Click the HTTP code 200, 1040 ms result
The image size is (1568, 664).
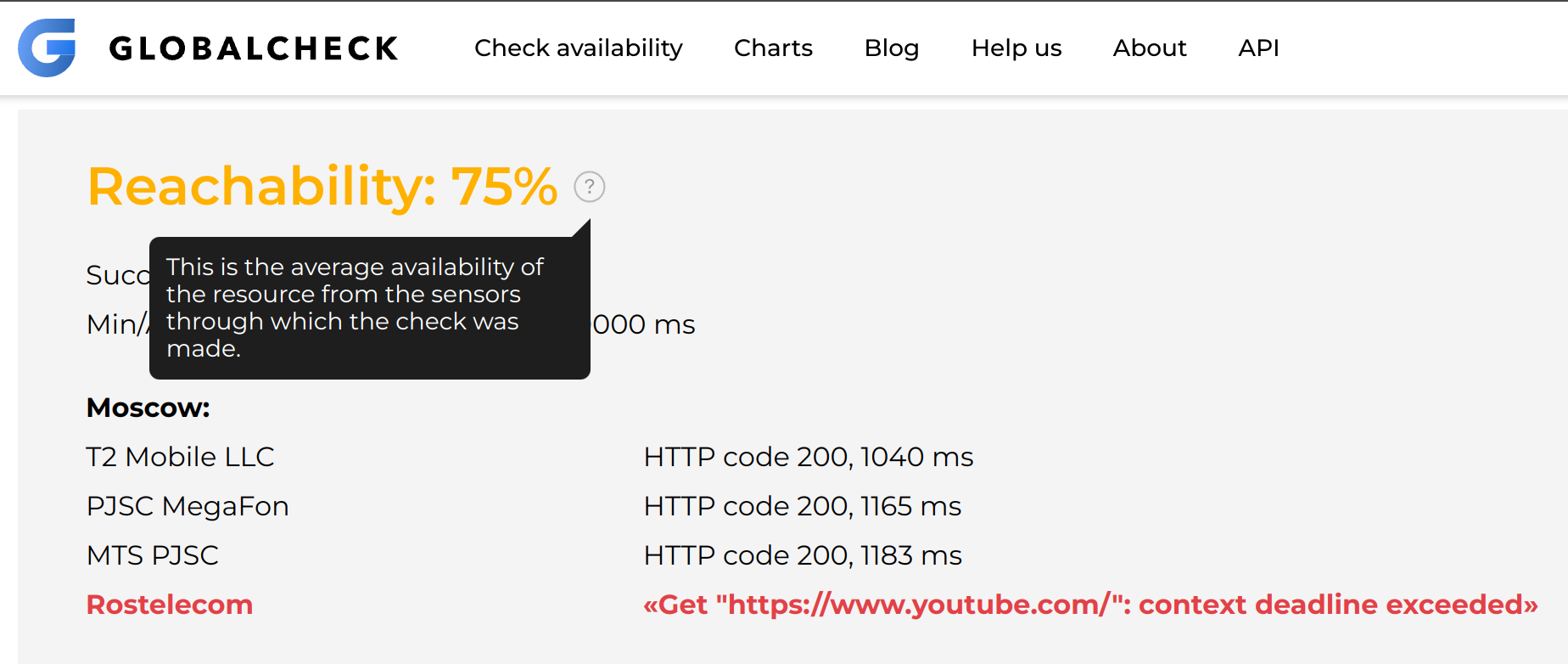click(x=809, y=457)
